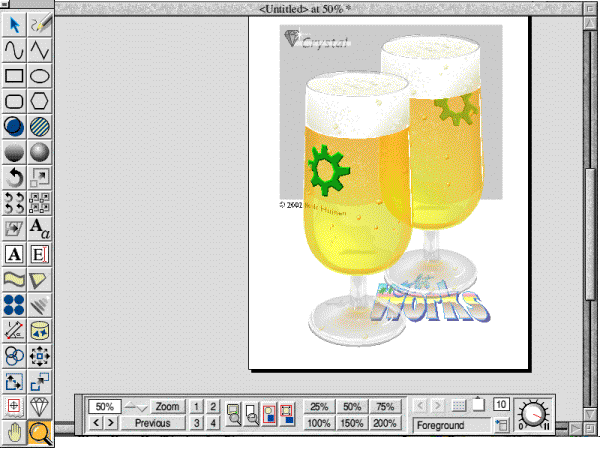Choose the rectangle drawing tool
Screen dimensions: 600x450
pos(14,75)
